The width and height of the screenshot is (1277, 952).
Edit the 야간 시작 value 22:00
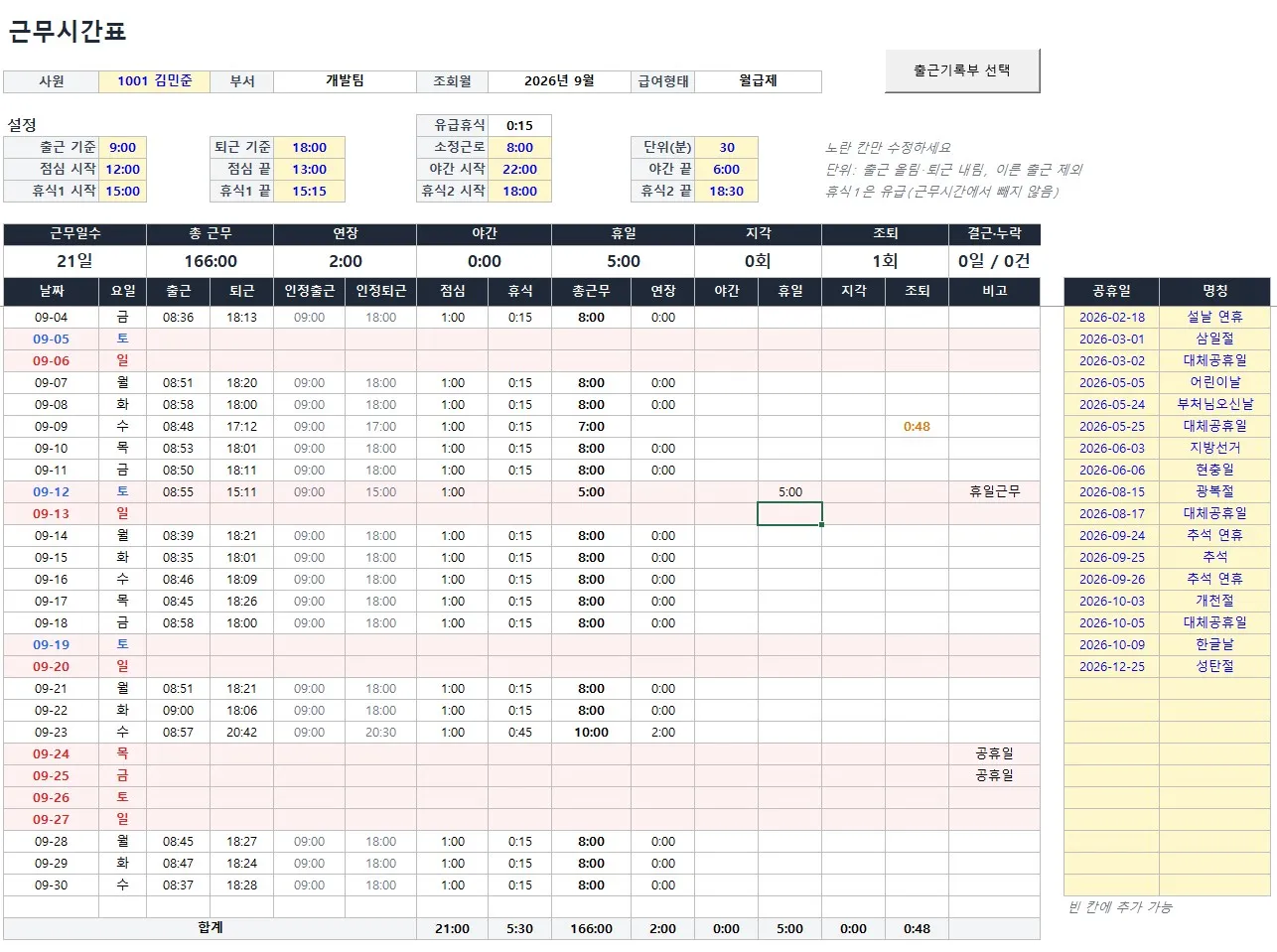519,169
